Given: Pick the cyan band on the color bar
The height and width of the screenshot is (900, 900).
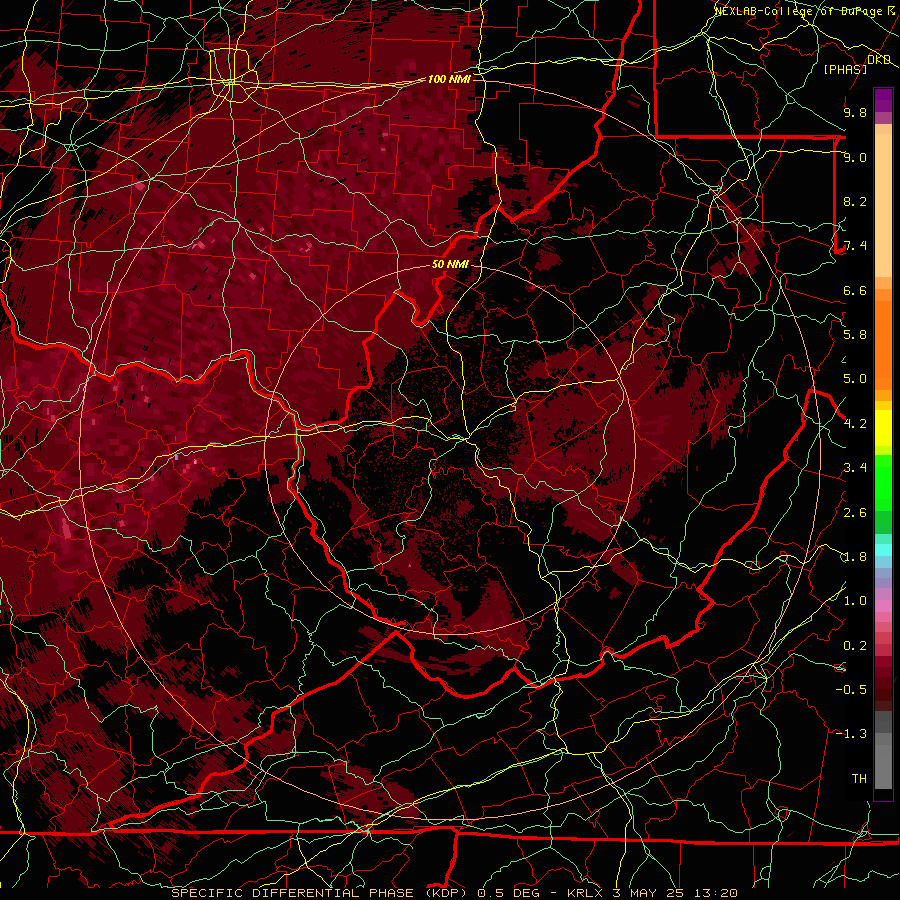Looking at the screenshot, I should pyautogui.click(x=883, y=550).
